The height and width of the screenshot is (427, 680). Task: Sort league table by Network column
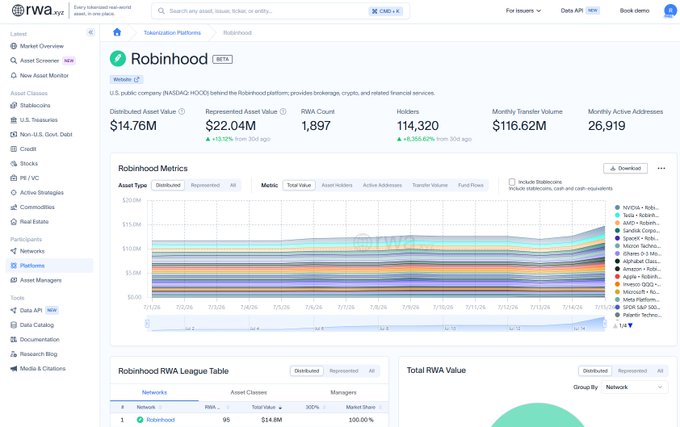coord(149,407)
